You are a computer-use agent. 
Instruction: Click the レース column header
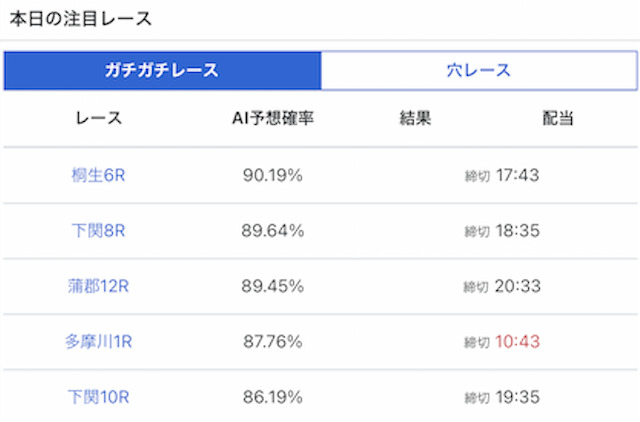click(99, 118)
